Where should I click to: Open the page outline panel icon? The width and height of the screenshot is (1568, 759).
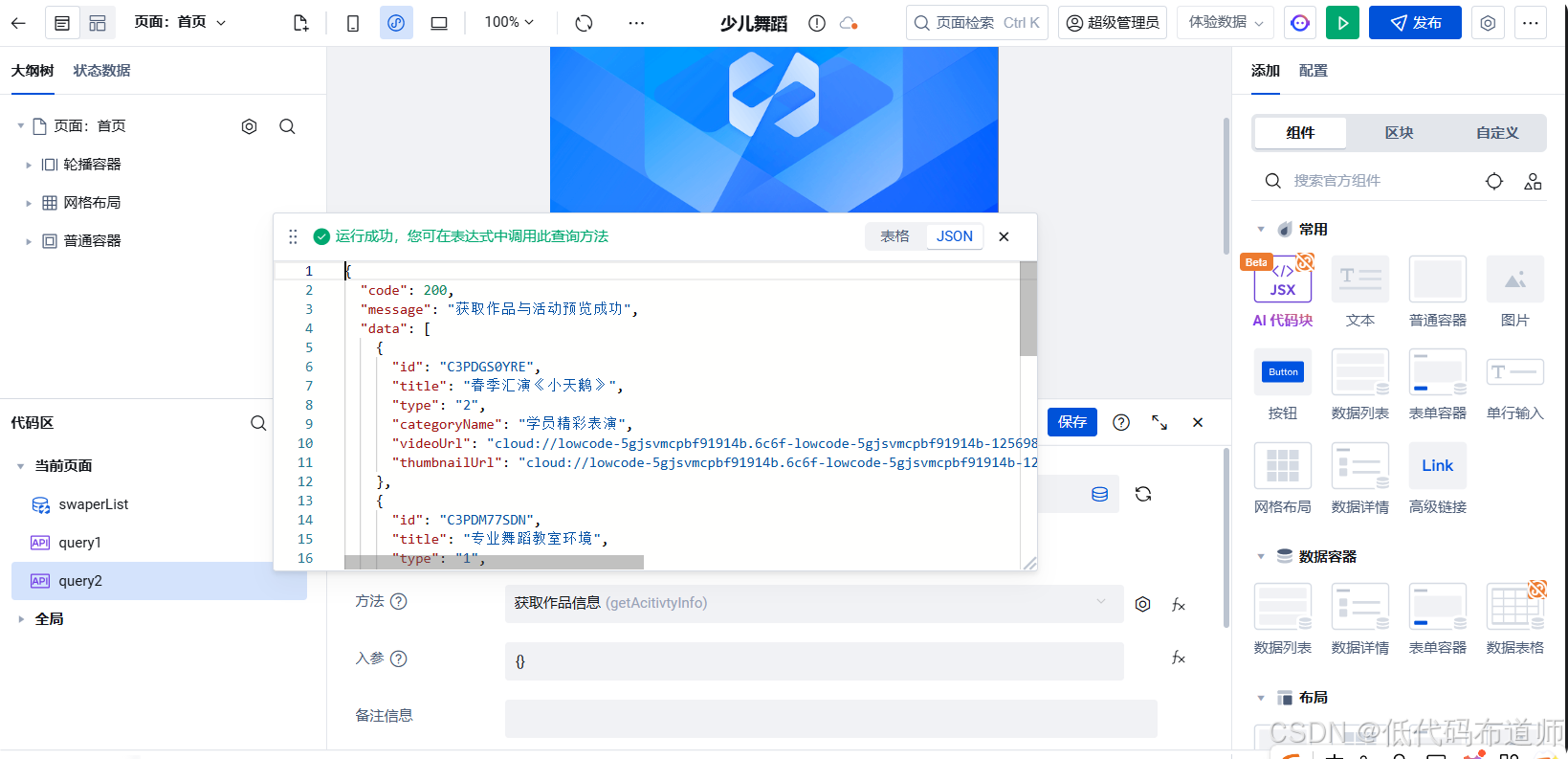tap(62, 23)
